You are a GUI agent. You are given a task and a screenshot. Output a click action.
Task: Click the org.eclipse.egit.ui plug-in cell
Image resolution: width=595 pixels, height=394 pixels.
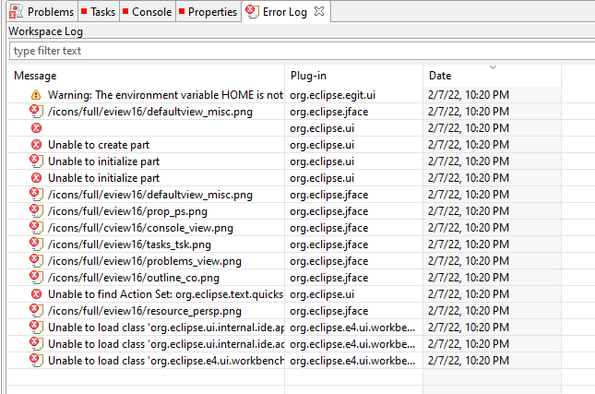333,95
